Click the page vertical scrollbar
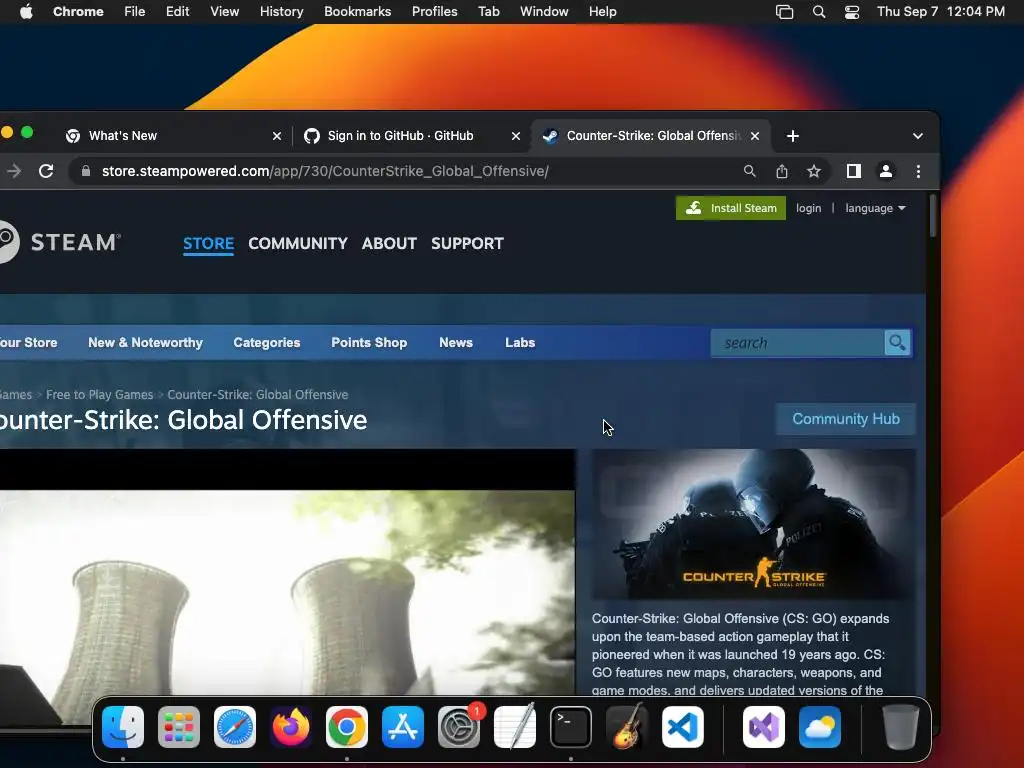Screen dimensions: 1024x768 (933, 216)
